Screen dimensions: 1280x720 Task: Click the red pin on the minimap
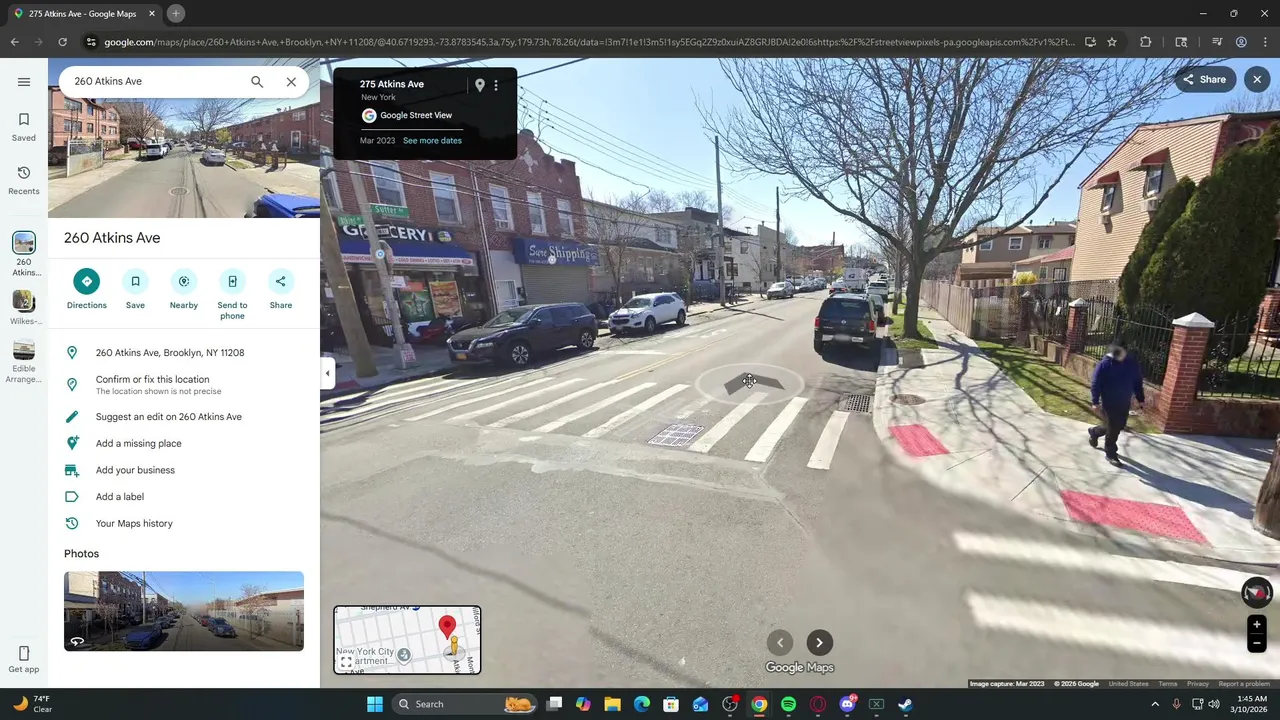[x=447, y=627]
